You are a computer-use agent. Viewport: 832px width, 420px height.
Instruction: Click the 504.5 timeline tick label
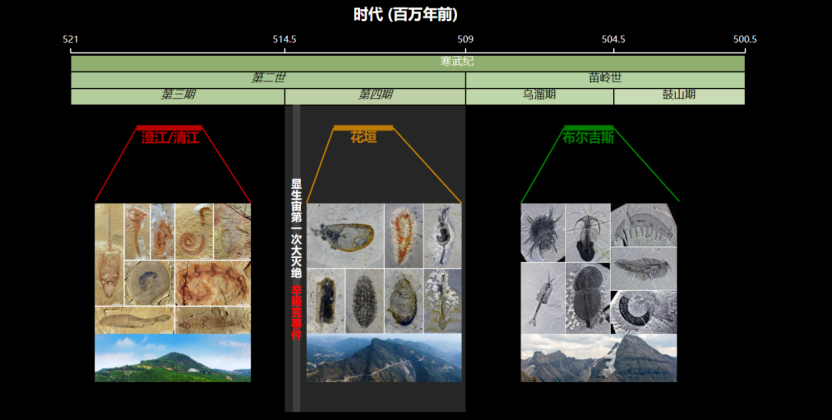pyautogui.click(x=613, y=39)
